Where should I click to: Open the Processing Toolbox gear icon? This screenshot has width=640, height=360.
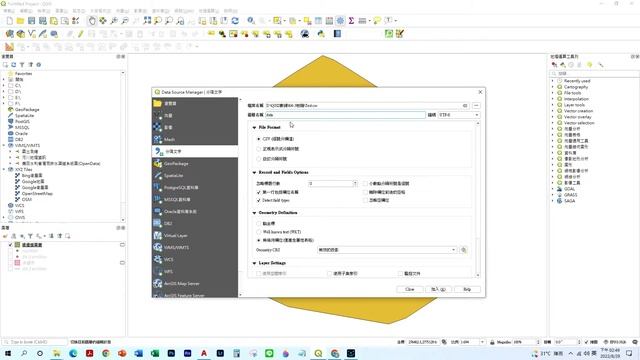point(340,20)
